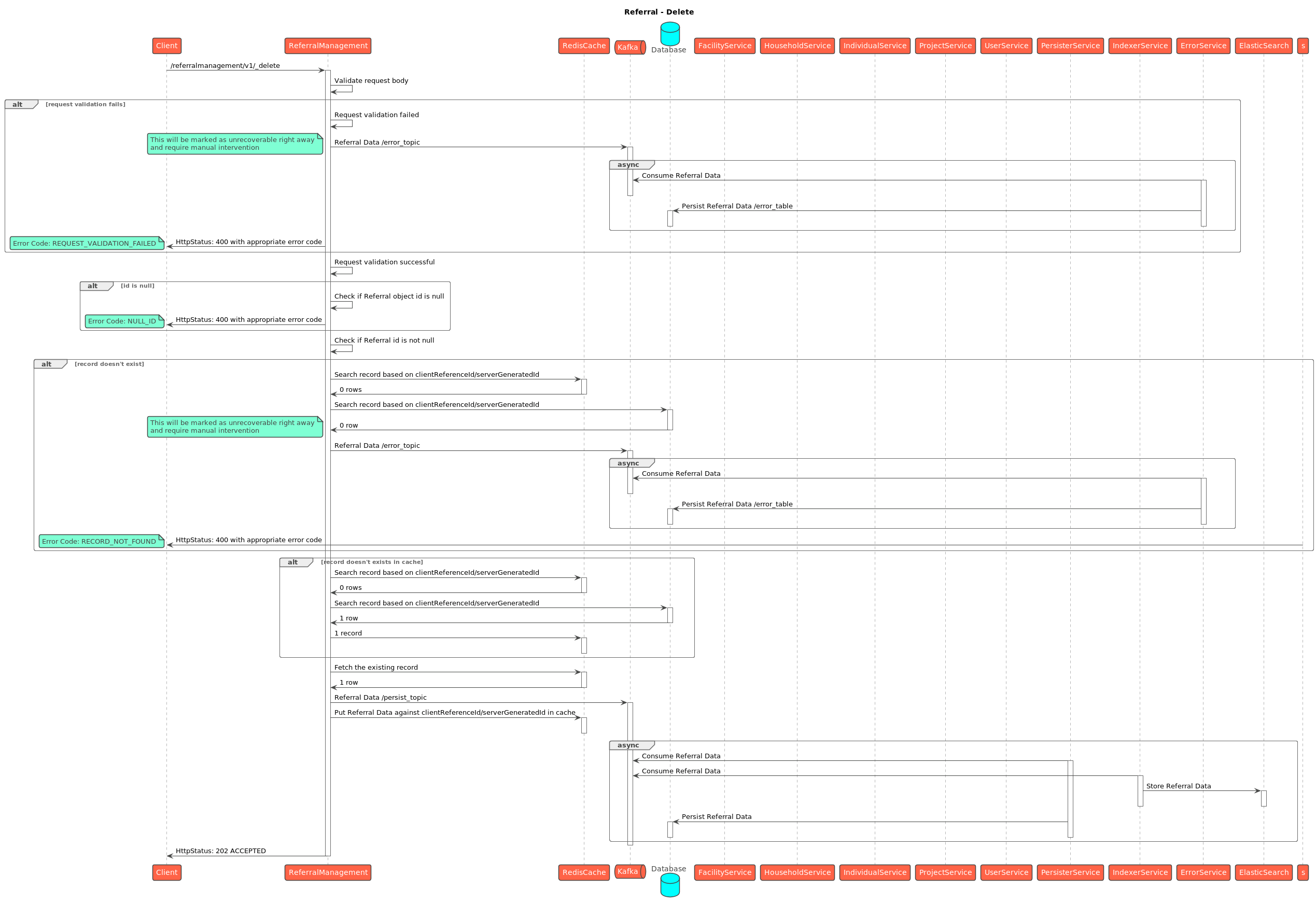This screenshot has width=1316, height=905.
Task: Click the Kafka queue shape at top
Action: tap(629, 48)
